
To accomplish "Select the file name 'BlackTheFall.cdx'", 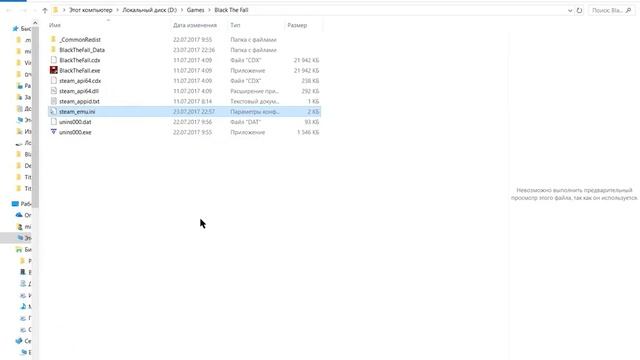I will pyautogui.click(x=80, y=60).
